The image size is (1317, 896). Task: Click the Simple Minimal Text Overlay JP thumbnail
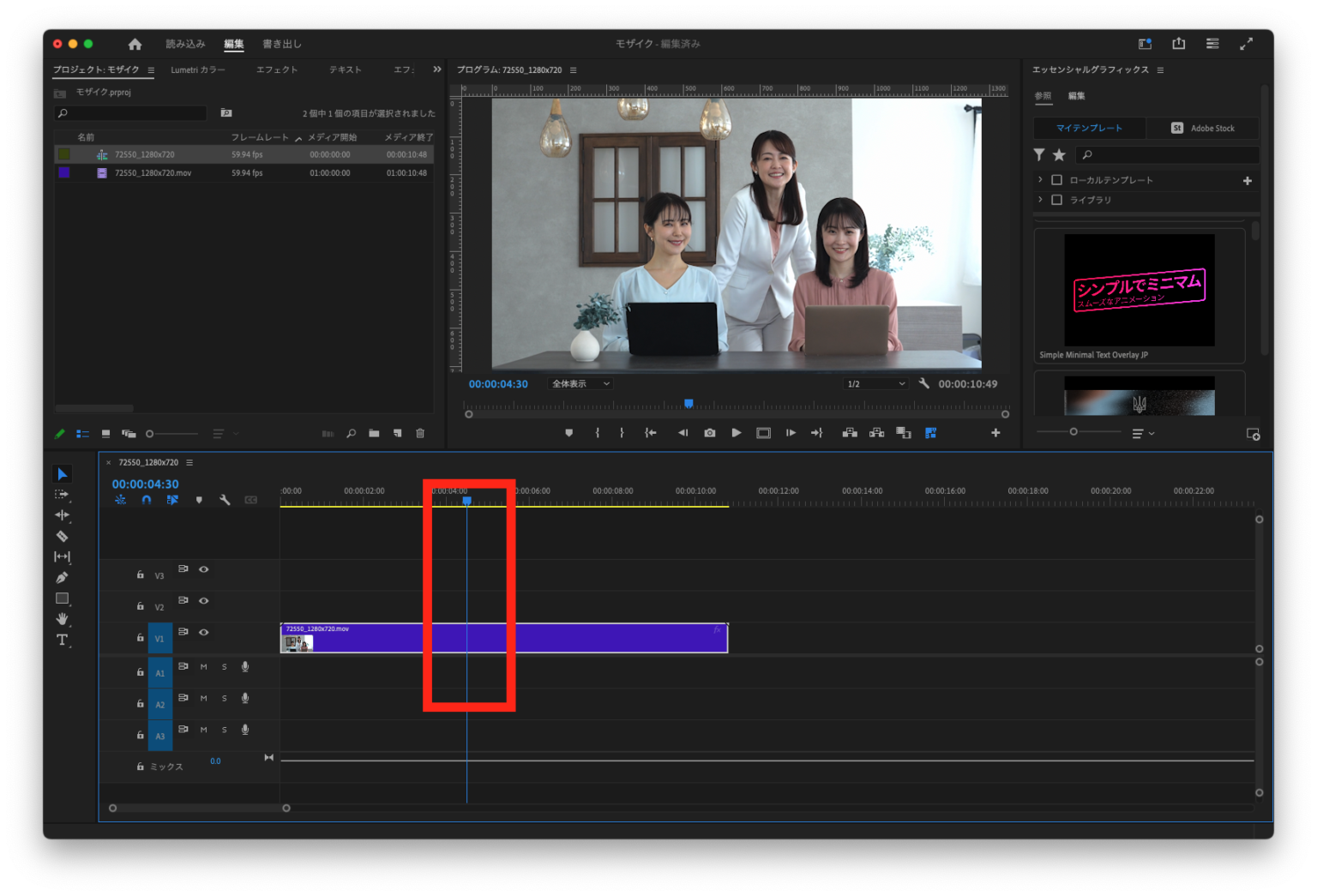coord(1139,292)
